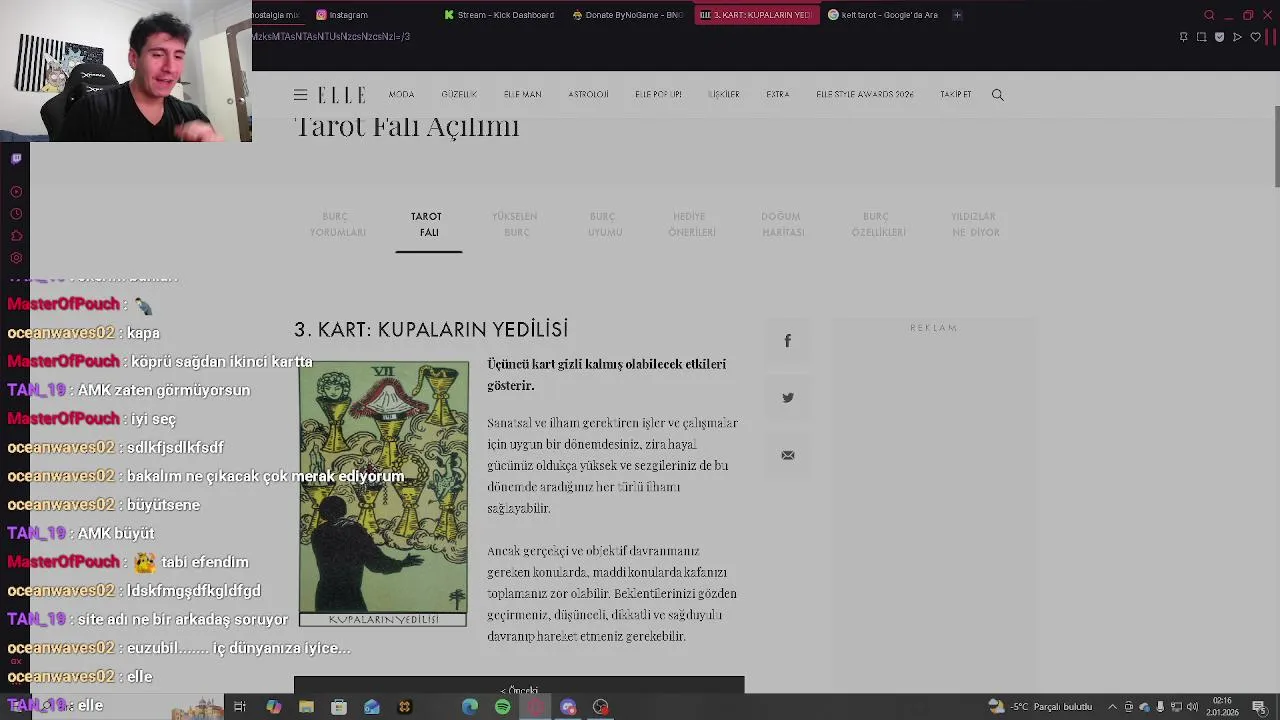Switch to Stream - Kick Dashboard tab
Screen dimensions: 1280x720
[x=499, y=15]
